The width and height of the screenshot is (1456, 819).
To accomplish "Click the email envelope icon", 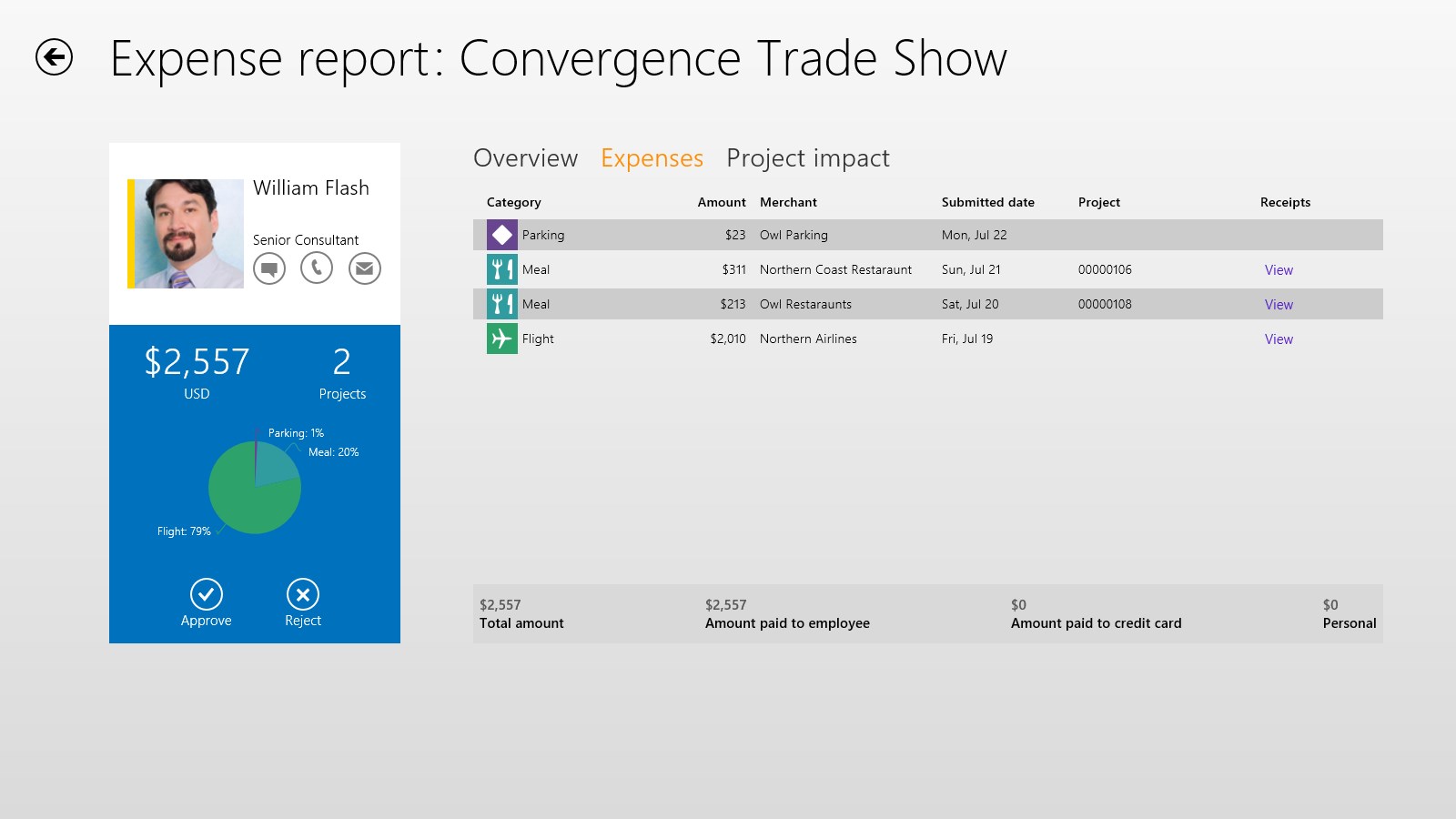I will coord(365,268).
